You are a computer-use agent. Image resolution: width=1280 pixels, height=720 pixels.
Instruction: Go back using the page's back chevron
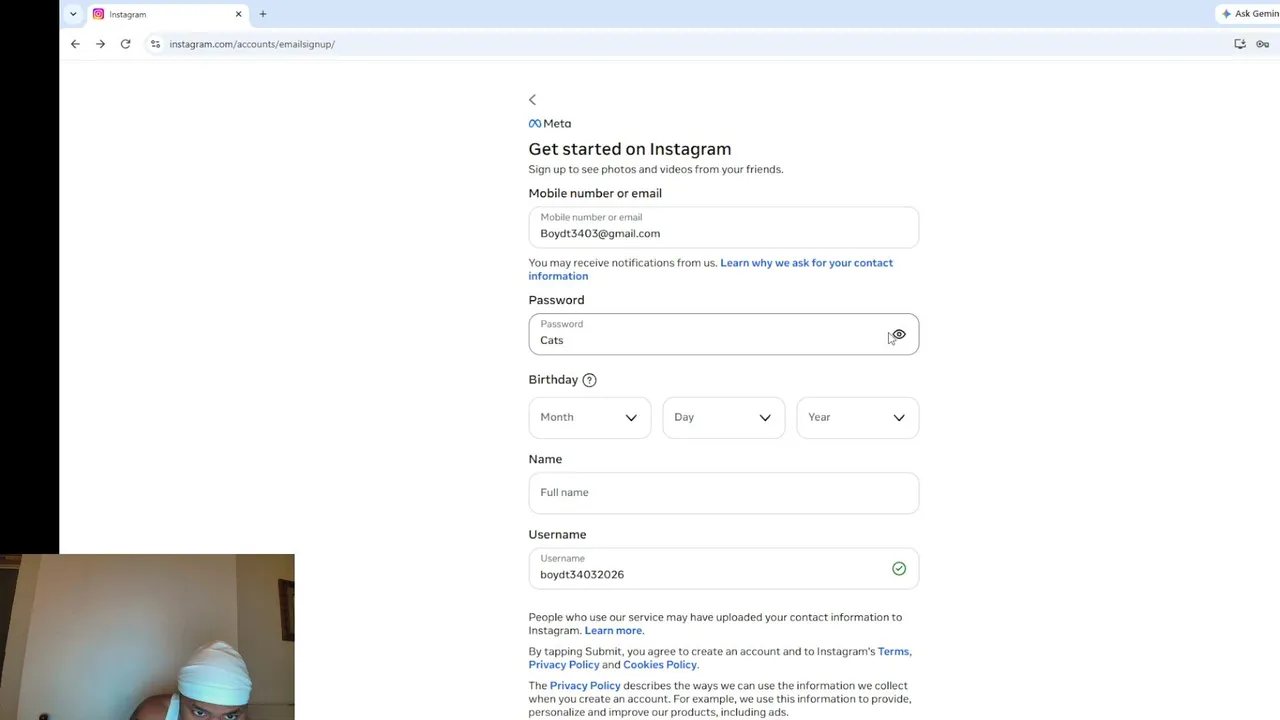tap(532, 100)
